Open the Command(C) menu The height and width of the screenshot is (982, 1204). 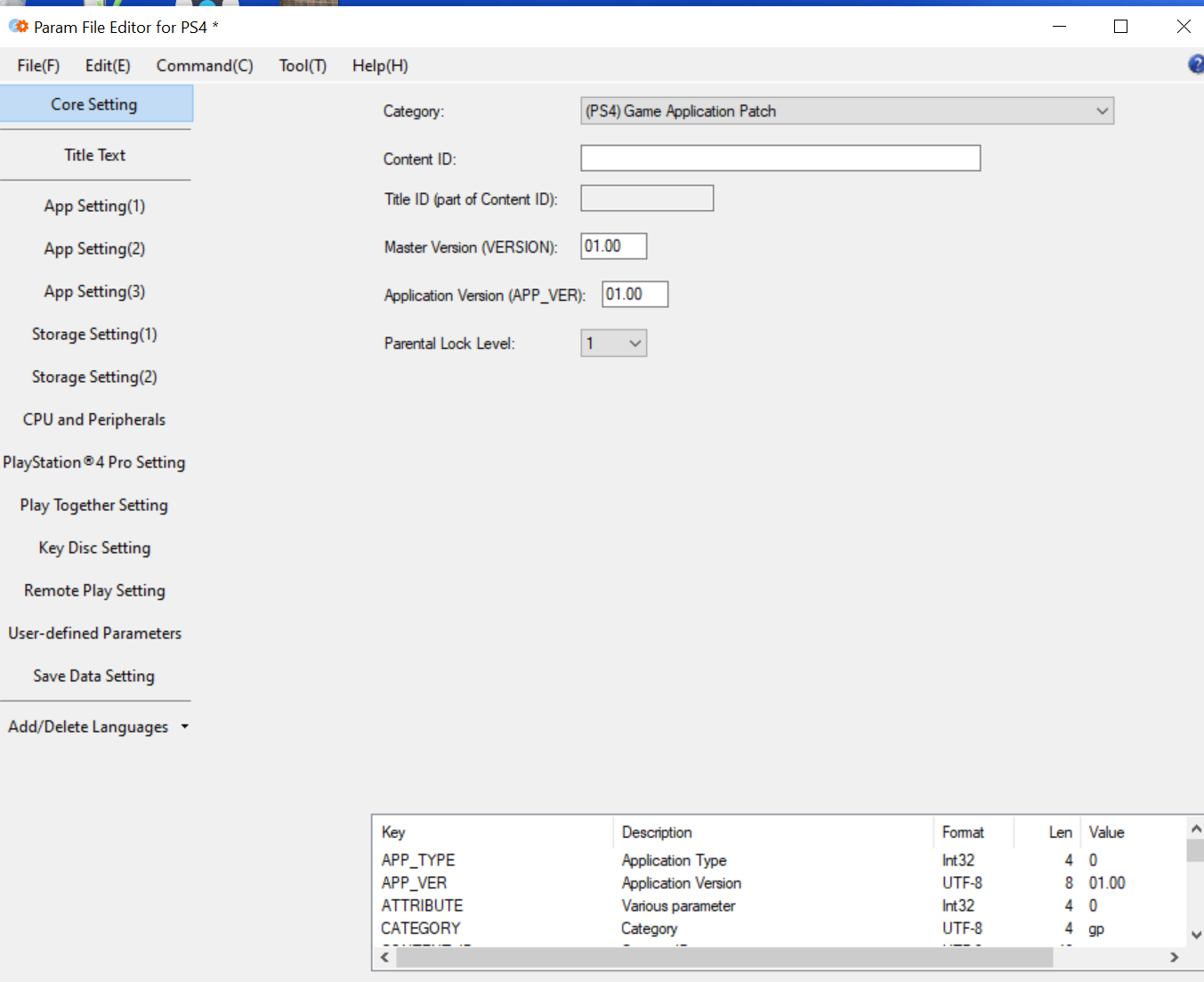(x=205, y=66)
